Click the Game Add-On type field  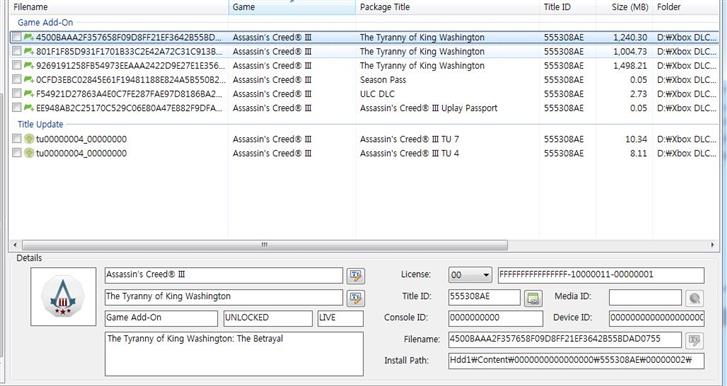click(161, 318)
